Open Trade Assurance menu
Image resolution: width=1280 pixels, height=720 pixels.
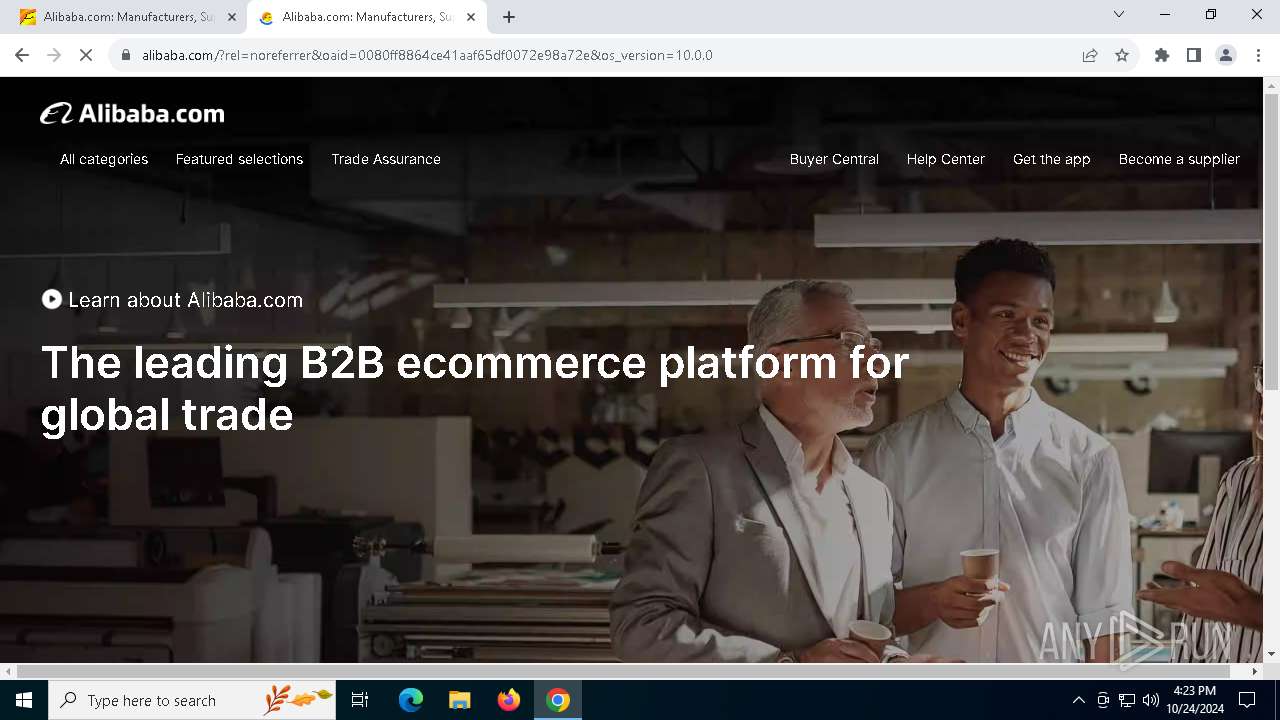(x=386, y=159)
